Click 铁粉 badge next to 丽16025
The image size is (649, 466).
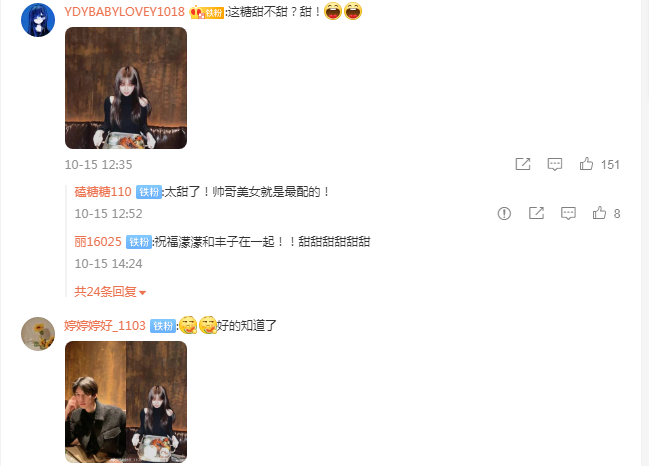click(139, 242)
